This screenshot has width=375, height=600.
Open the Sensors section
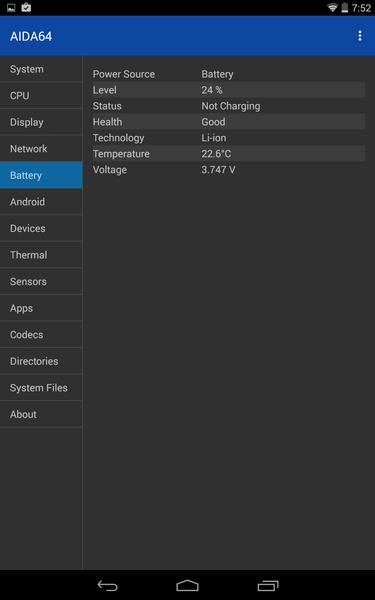[41, 281]
